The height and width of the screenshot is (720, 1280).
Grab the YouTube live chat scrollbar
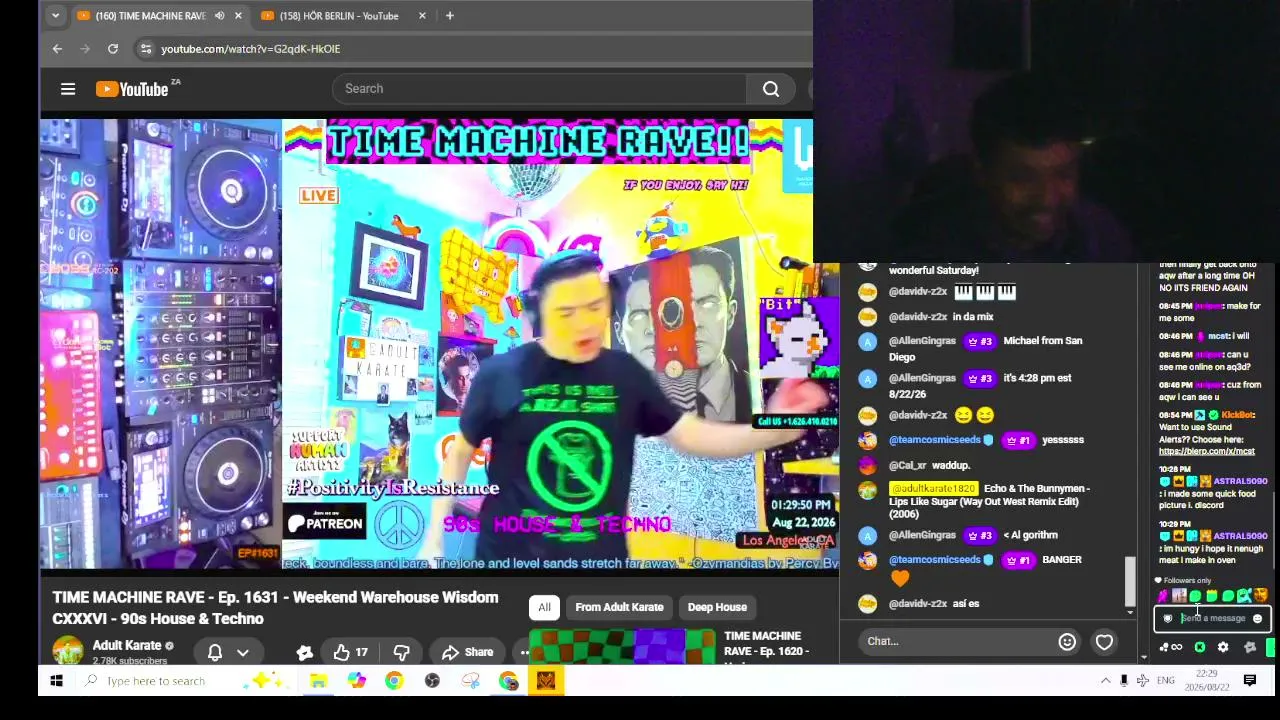click(x=1130, y=581)
